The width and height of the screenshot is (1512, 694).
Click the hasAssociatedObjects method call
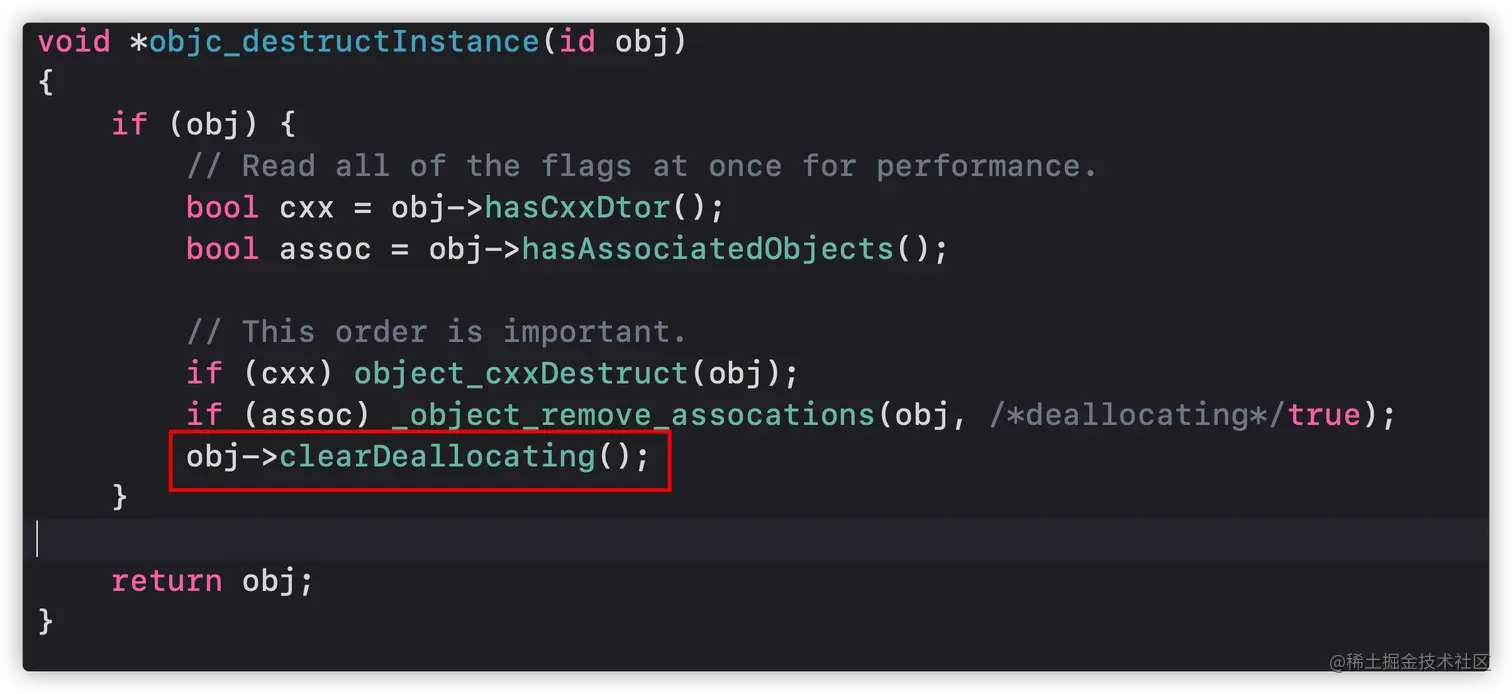pos(707,248)
